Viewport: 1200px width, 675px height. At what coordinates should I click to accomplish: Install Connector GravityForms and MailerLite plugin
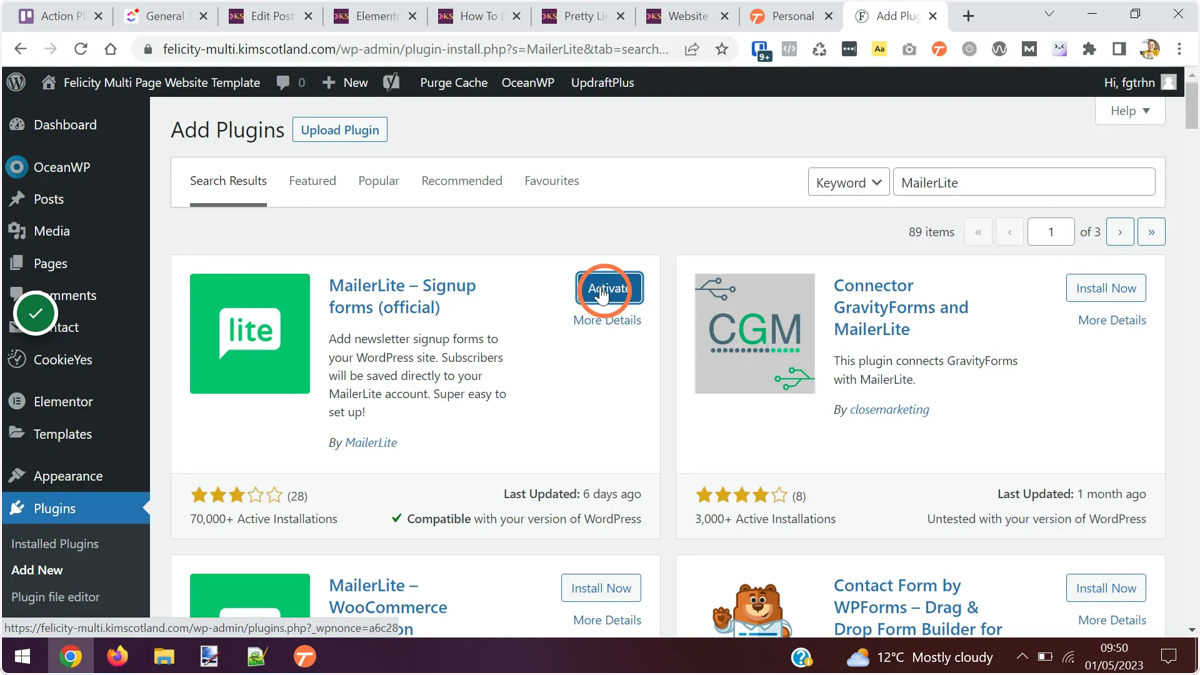click(x=1106, y=288)
